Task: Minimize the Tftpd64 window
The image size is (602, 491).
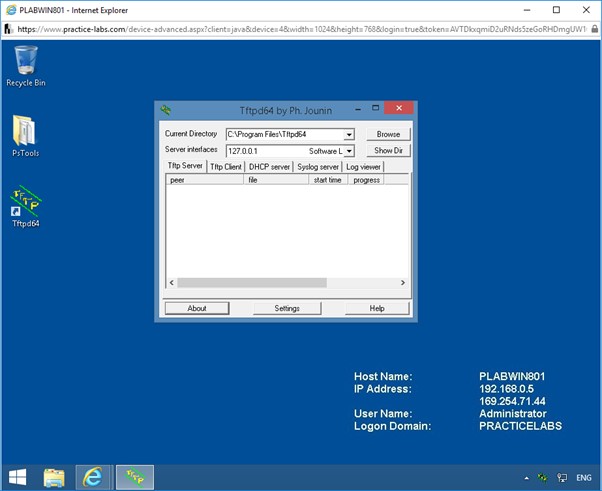Action: point(358,109)
